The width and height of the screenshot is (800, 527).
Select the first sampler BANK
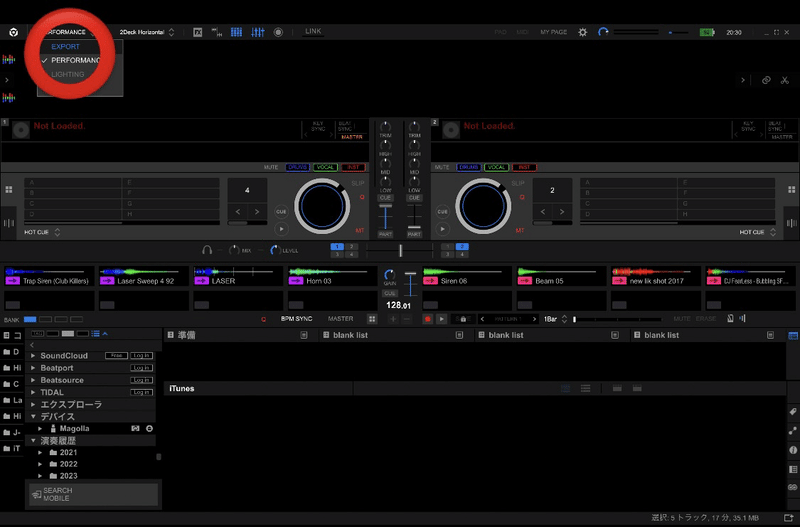(30, 319)
